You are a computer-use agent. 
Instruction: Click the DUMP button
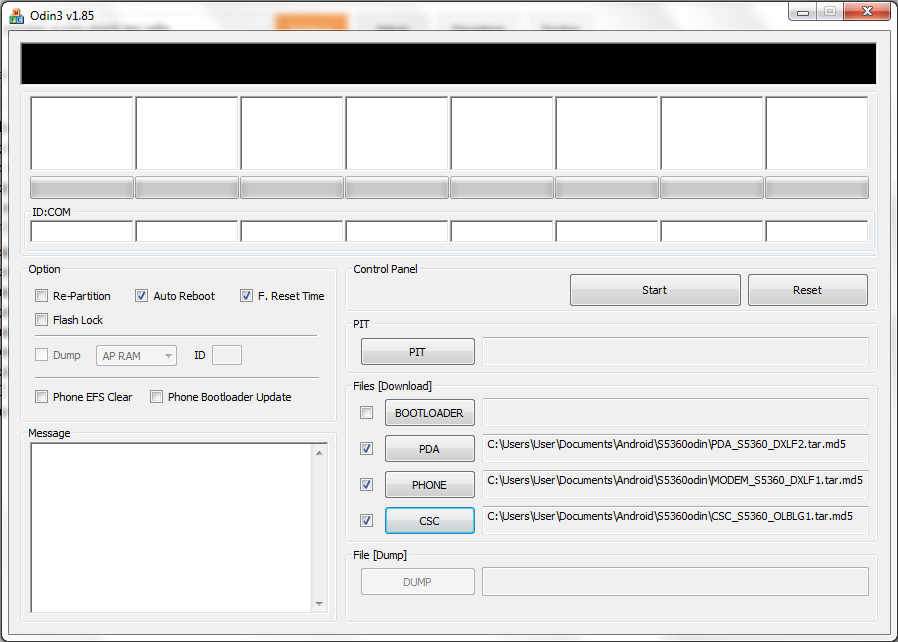[418, 582]
